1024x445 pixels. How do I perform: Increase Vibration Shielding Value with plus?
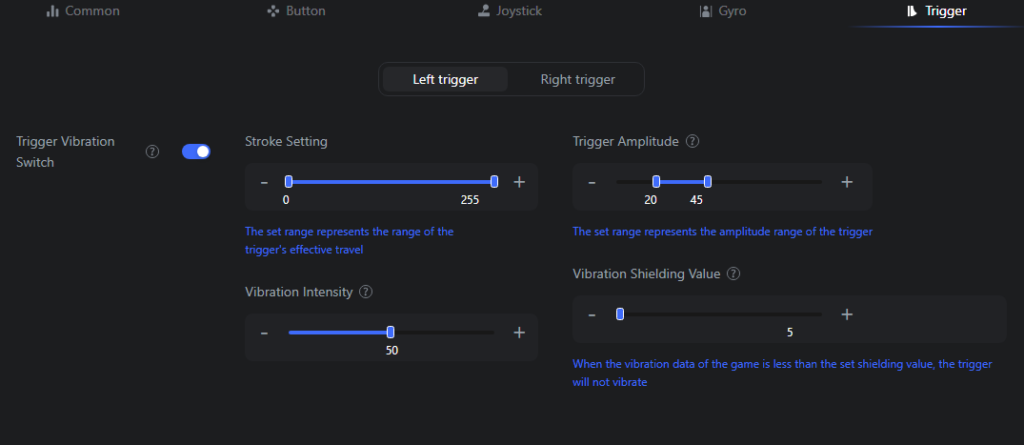tap(846, 314)
